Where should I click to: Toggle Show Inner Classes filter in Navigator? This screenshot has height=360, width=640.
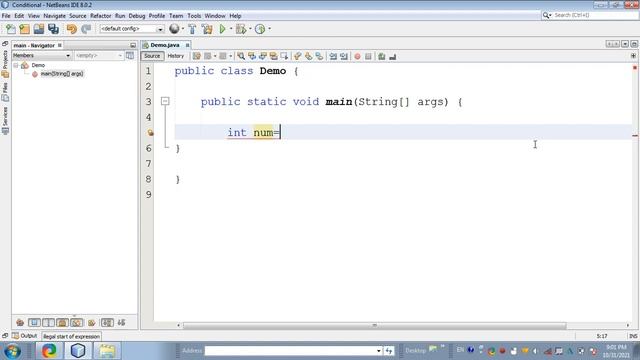[76, 322]
